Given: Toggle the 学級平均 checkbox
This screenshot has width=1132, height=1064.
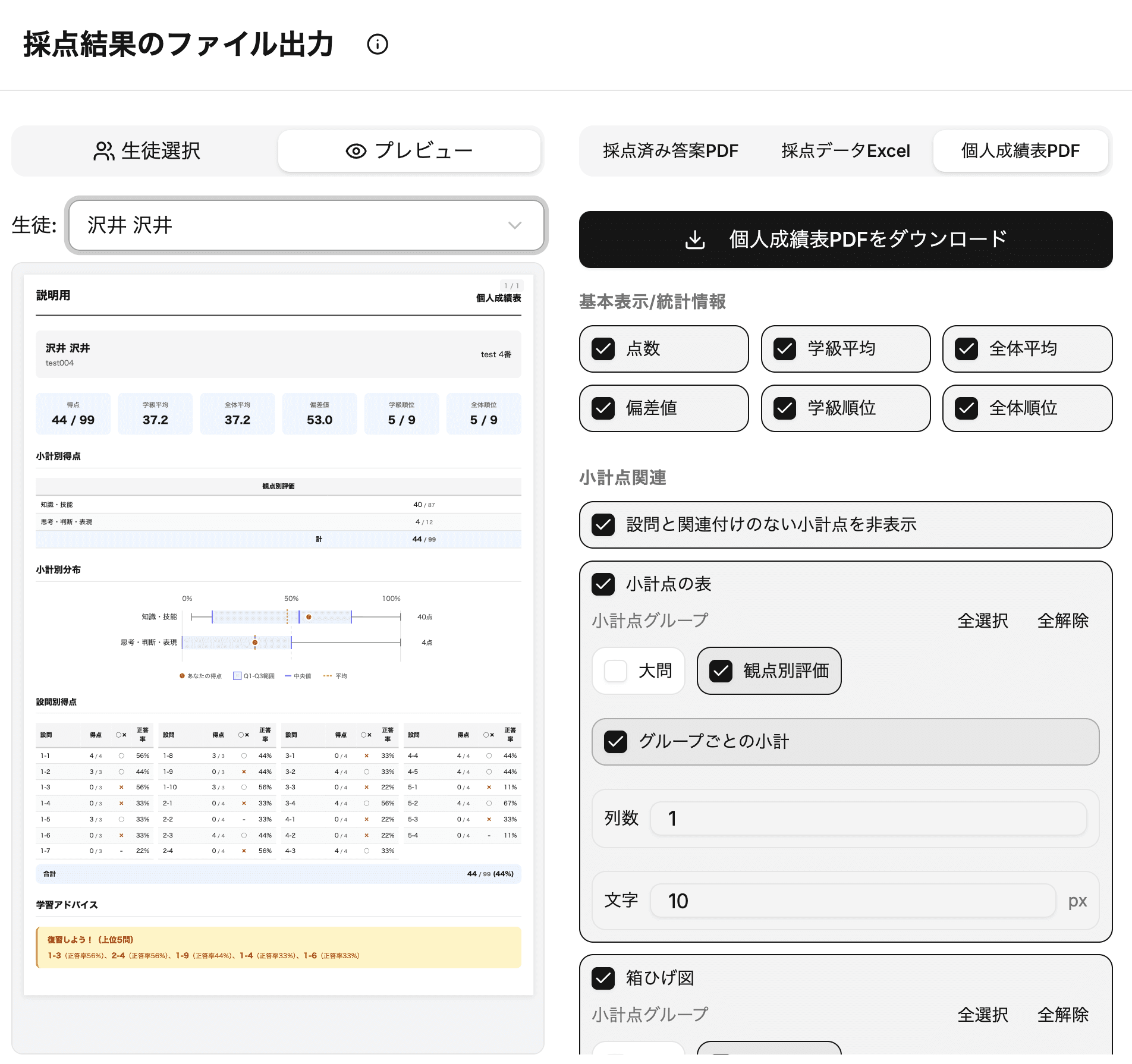Looking at the screenshot, I should tap(785, 350).
